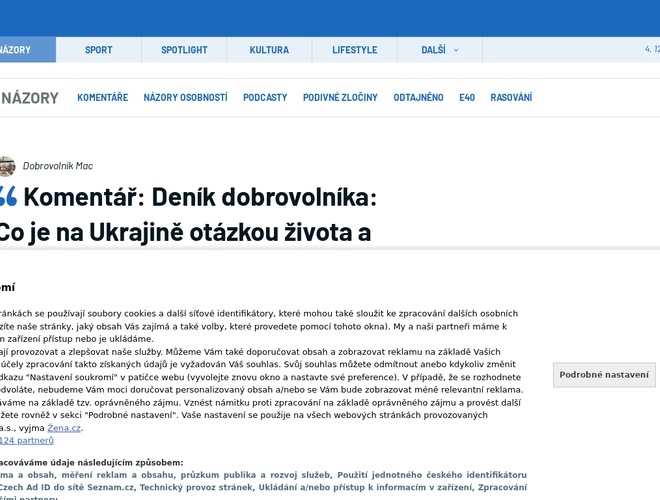Select ODTAJNĚNO in the submenu
Image resolution: width=660 pixels, height=500 pixels.
[x=418, y=98]
